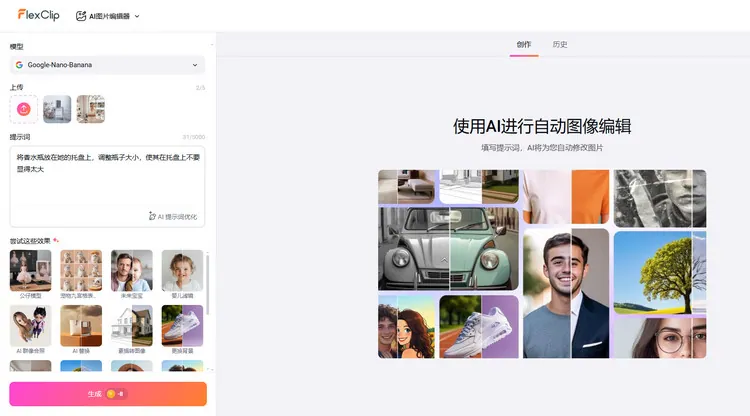Click the 使用AI进行自动图像编辑 heading
The image size is (750, 416).
(x=542, y=126)
